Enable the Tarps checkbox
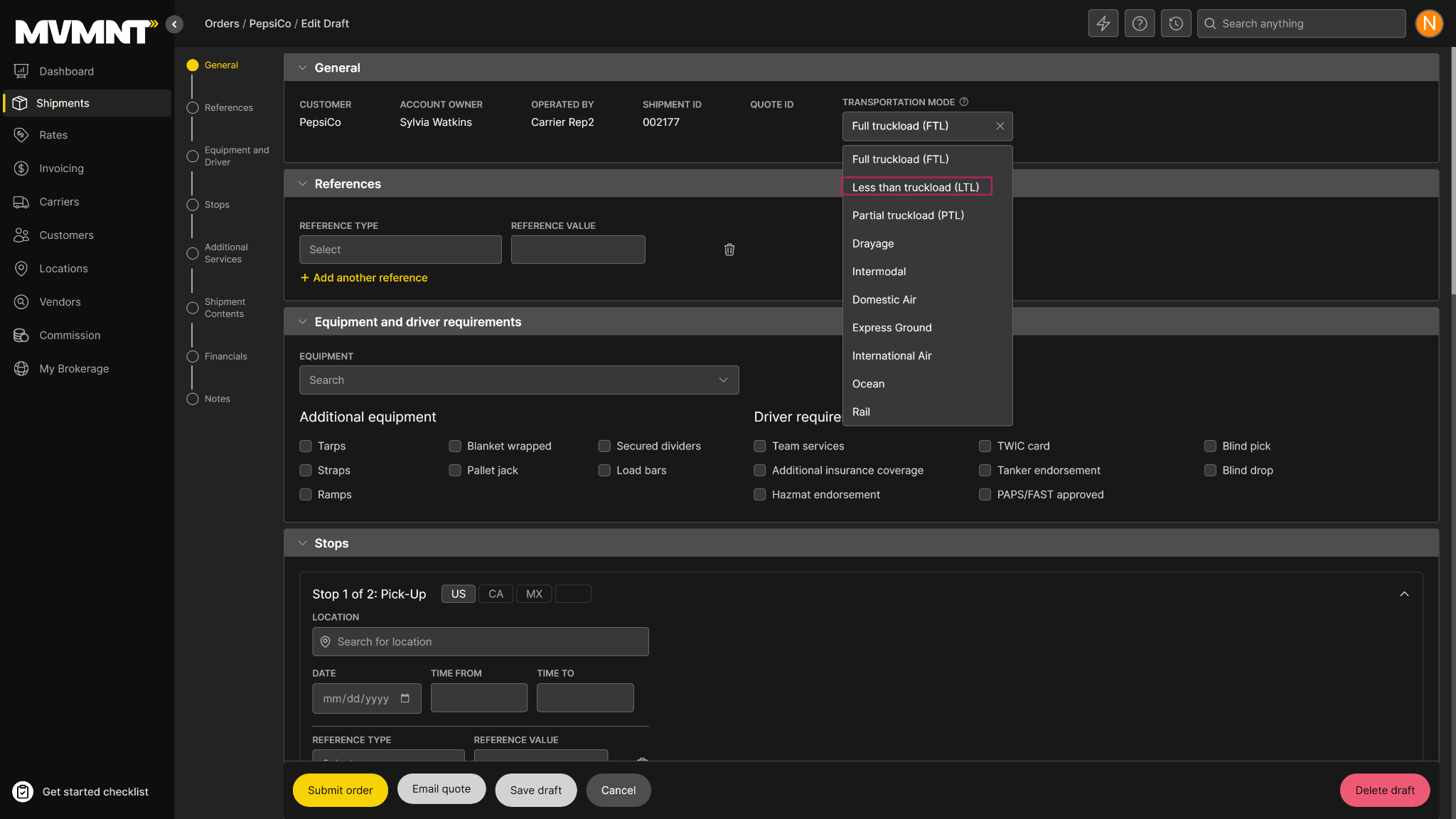Viewport: 1456px width, 819px height. [306, 446]
